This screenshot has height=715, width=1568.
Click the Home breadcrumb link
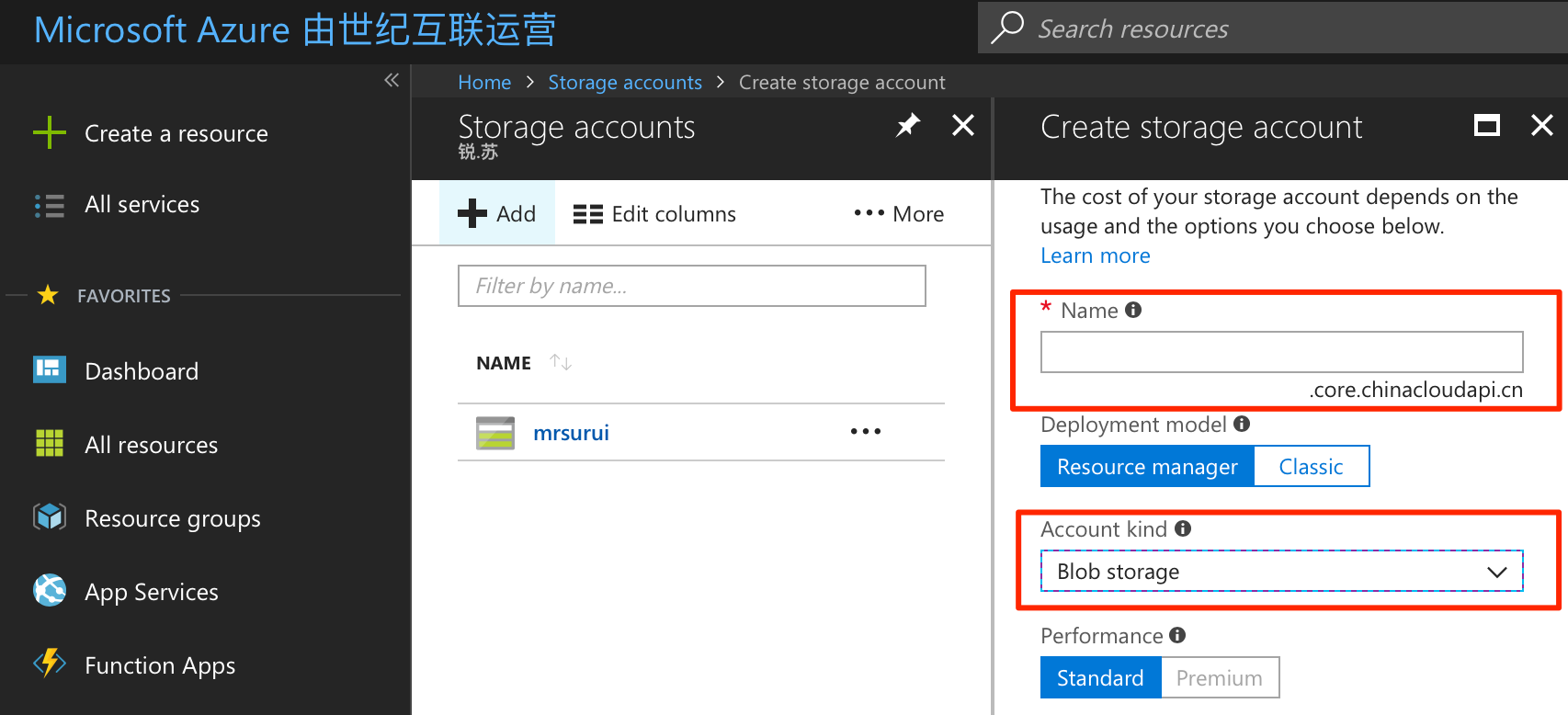coord(484,82)
